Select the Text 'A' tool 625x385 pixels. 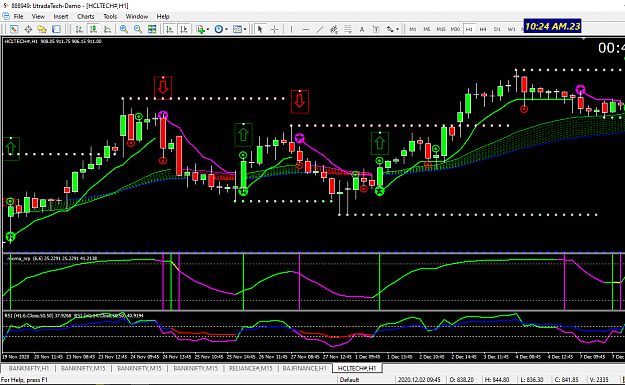coord(362,29)
